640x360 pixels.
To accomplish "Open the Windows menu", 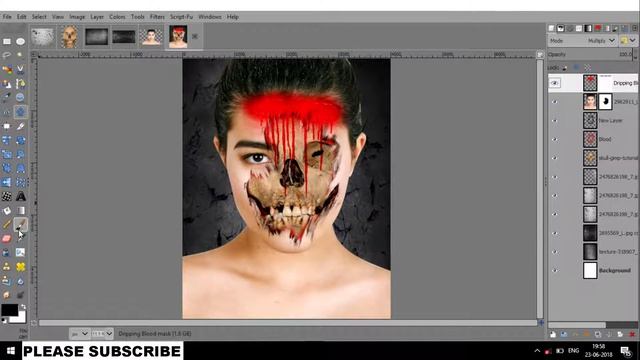I will (x=210, y=17).
